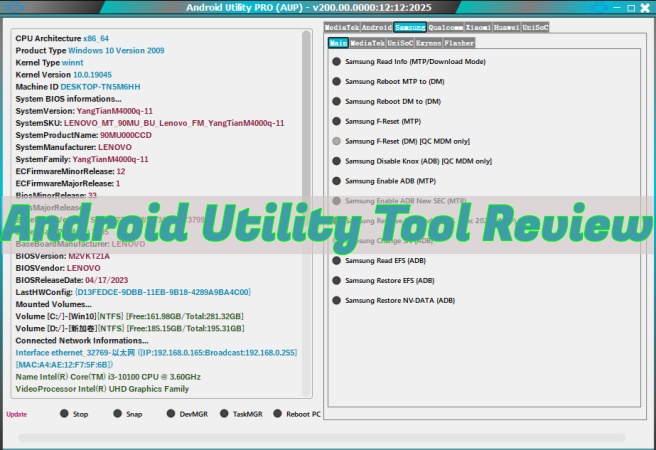The height and width of the screenshot is (450, 656).
Task: Click the LastHWConfig GUID value
Action: [x=163, y=292]
